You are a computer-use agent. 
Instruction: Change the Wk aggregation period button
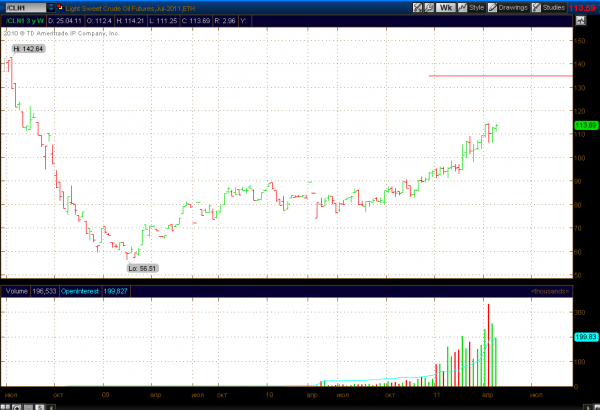click(x=445, y=7)
